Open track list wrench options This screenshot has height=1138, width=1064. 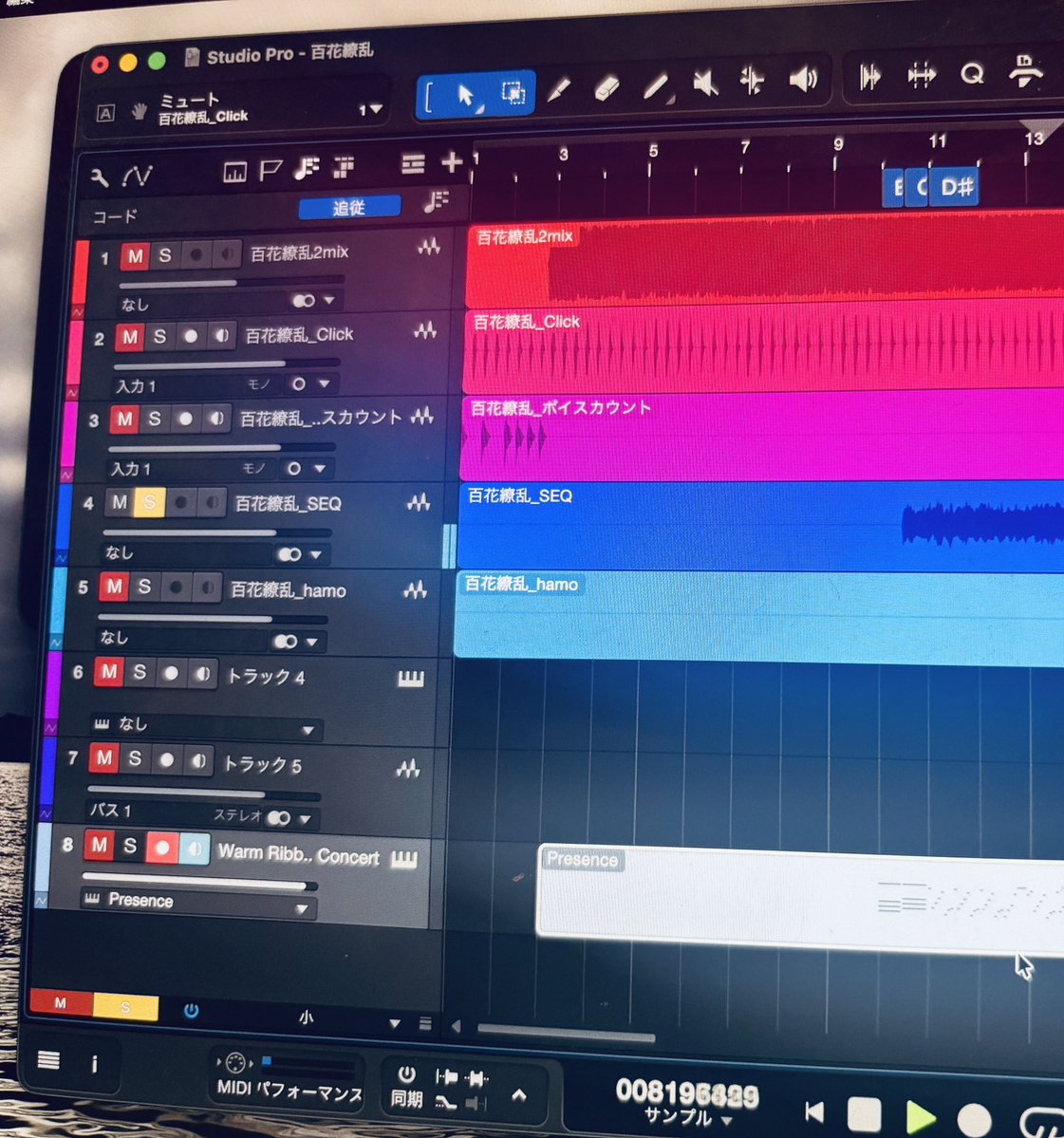coord(100,177)
